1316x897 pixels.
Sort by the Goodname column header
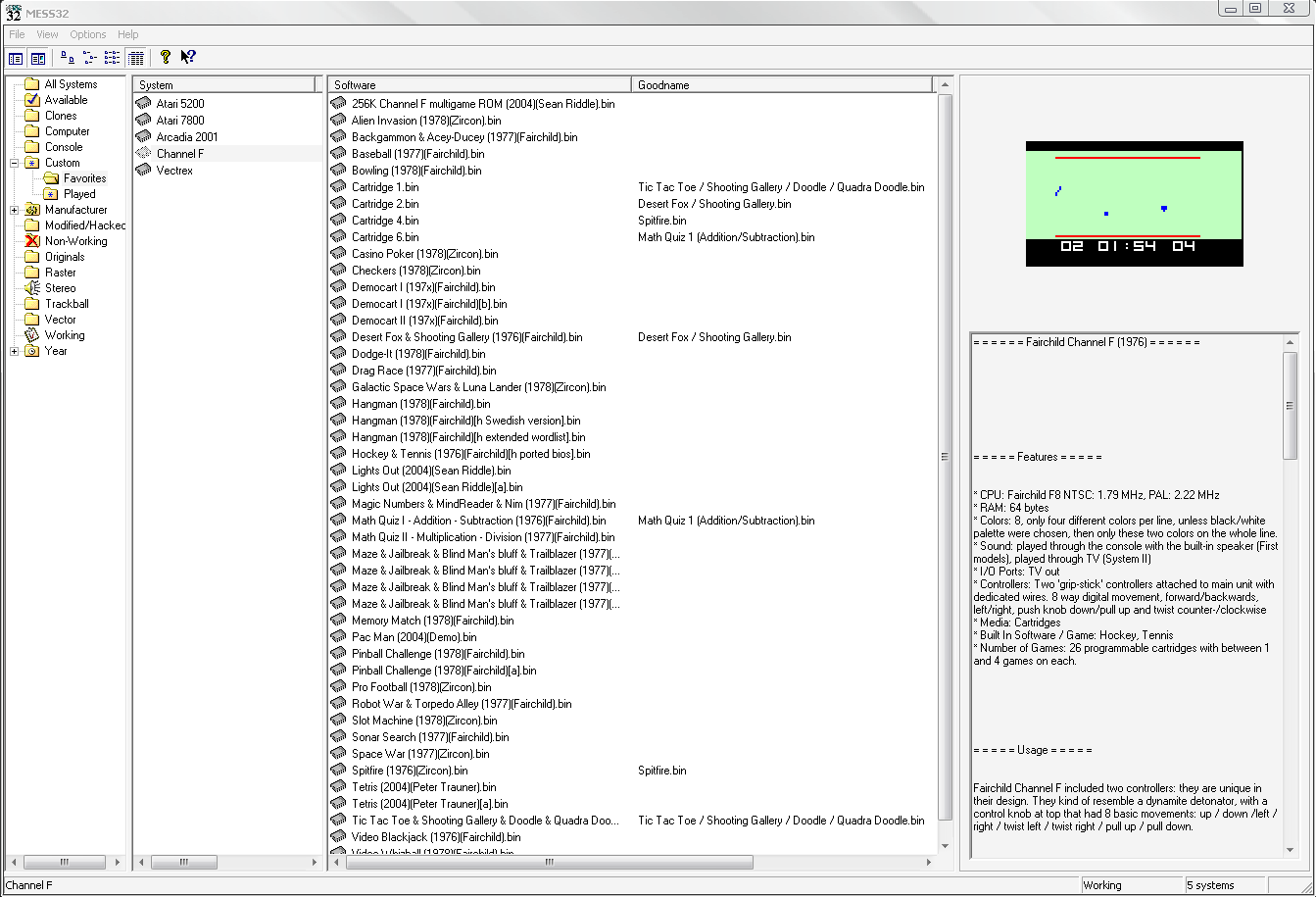pyautogui.click(x=784, y=85)
